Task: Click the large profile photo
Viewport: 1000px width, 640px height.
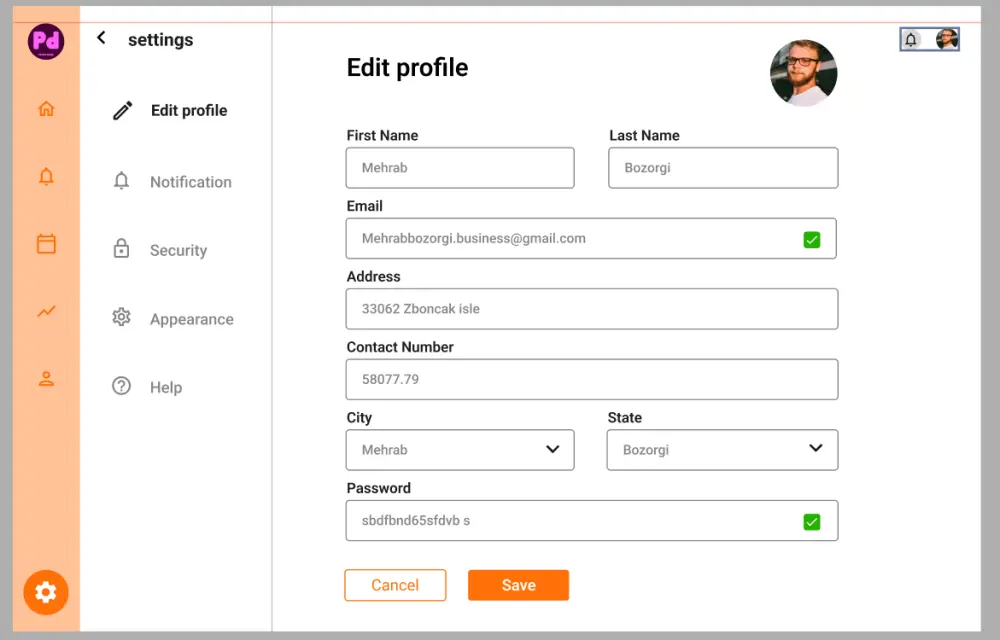Action: pos(804,73)
